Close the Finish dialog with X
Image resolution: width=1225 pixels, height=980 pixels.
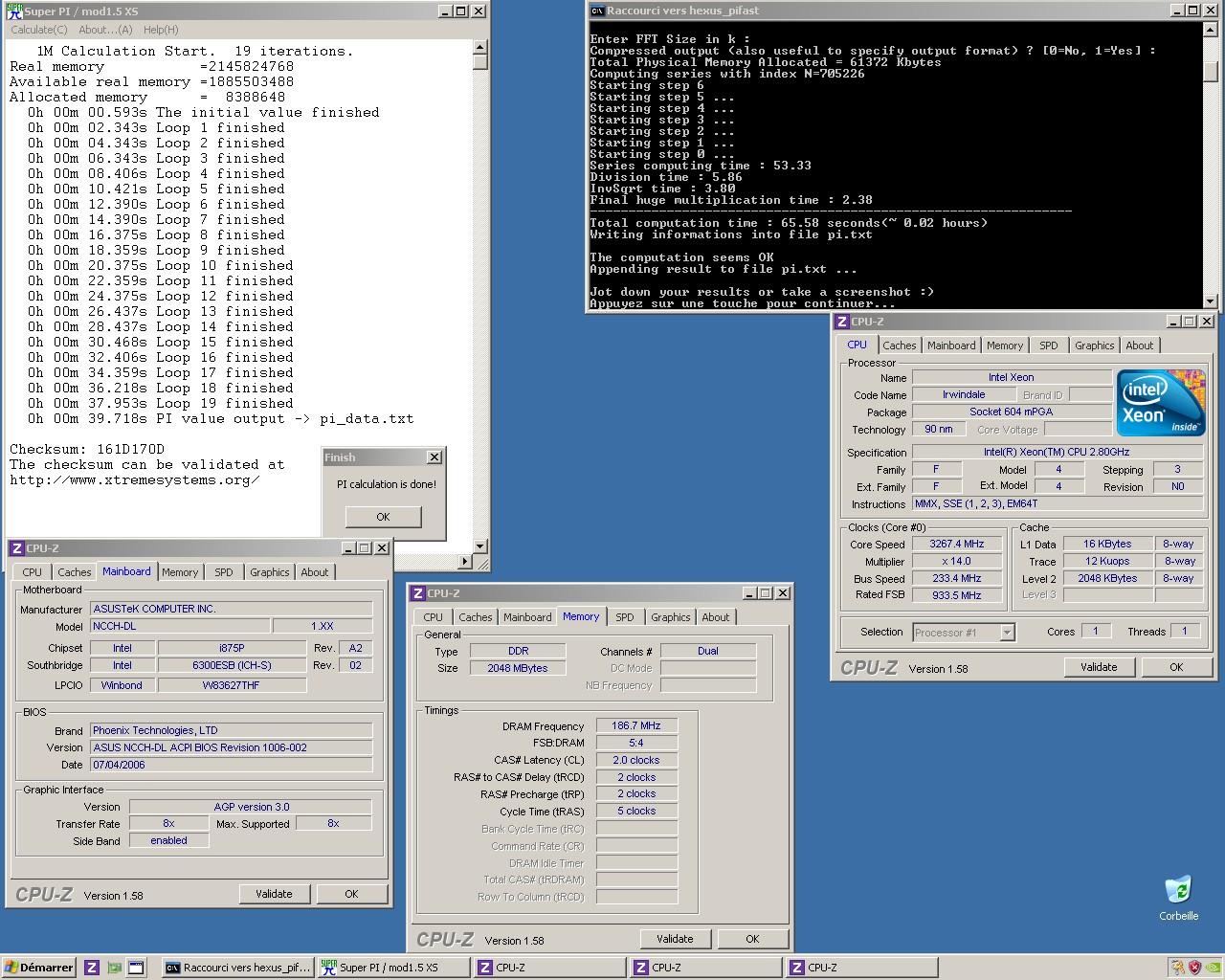[x=434, y=457]
